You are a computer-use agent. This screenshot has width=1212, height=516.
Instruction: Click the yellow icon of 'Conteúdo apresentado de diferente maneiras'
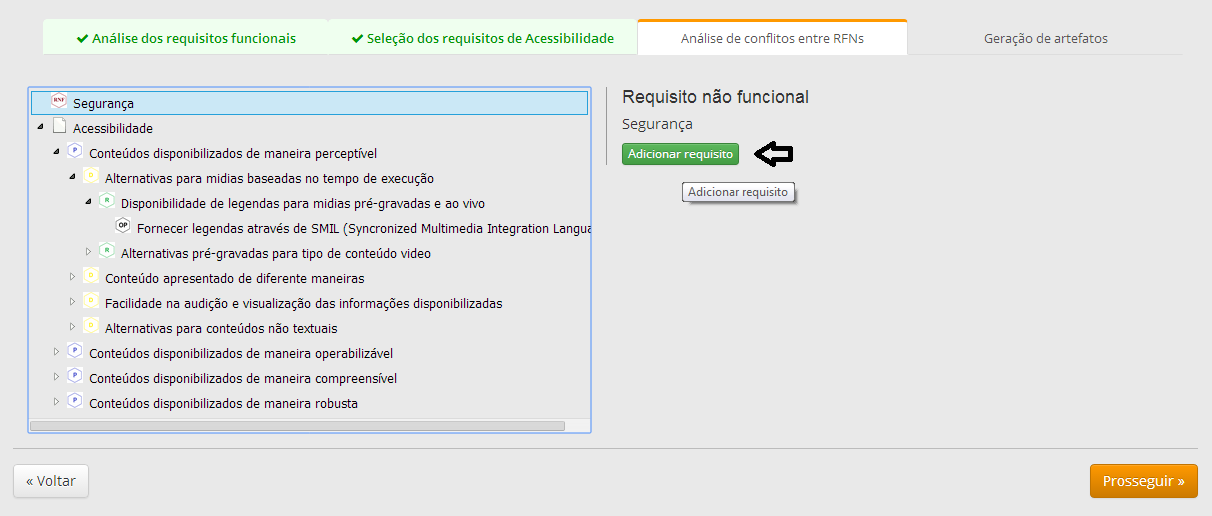[x=90, y=276]
